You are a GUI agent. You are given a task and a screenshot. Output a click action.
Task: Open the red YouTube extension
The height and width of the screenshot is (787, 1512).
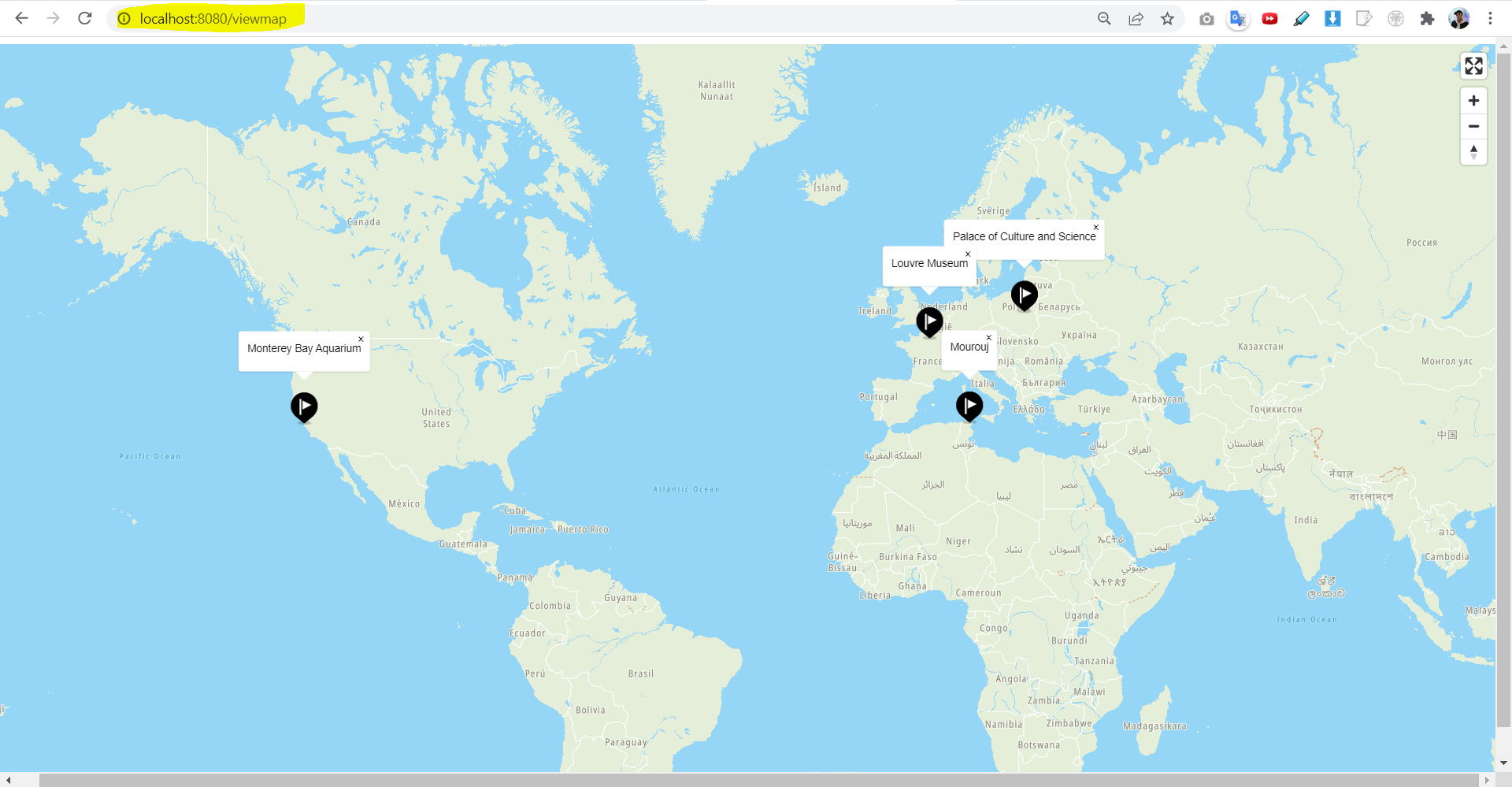[x=1269, y=19]
